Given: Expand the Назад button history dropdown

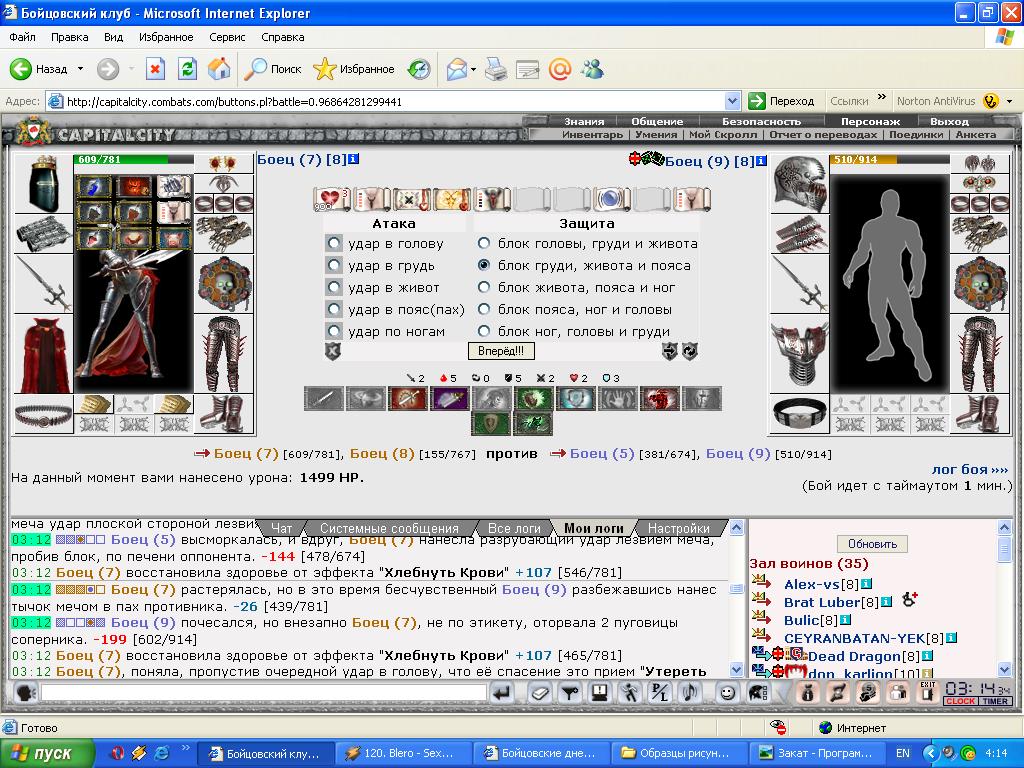Looking at the screenshot, I should coord(80,69).
